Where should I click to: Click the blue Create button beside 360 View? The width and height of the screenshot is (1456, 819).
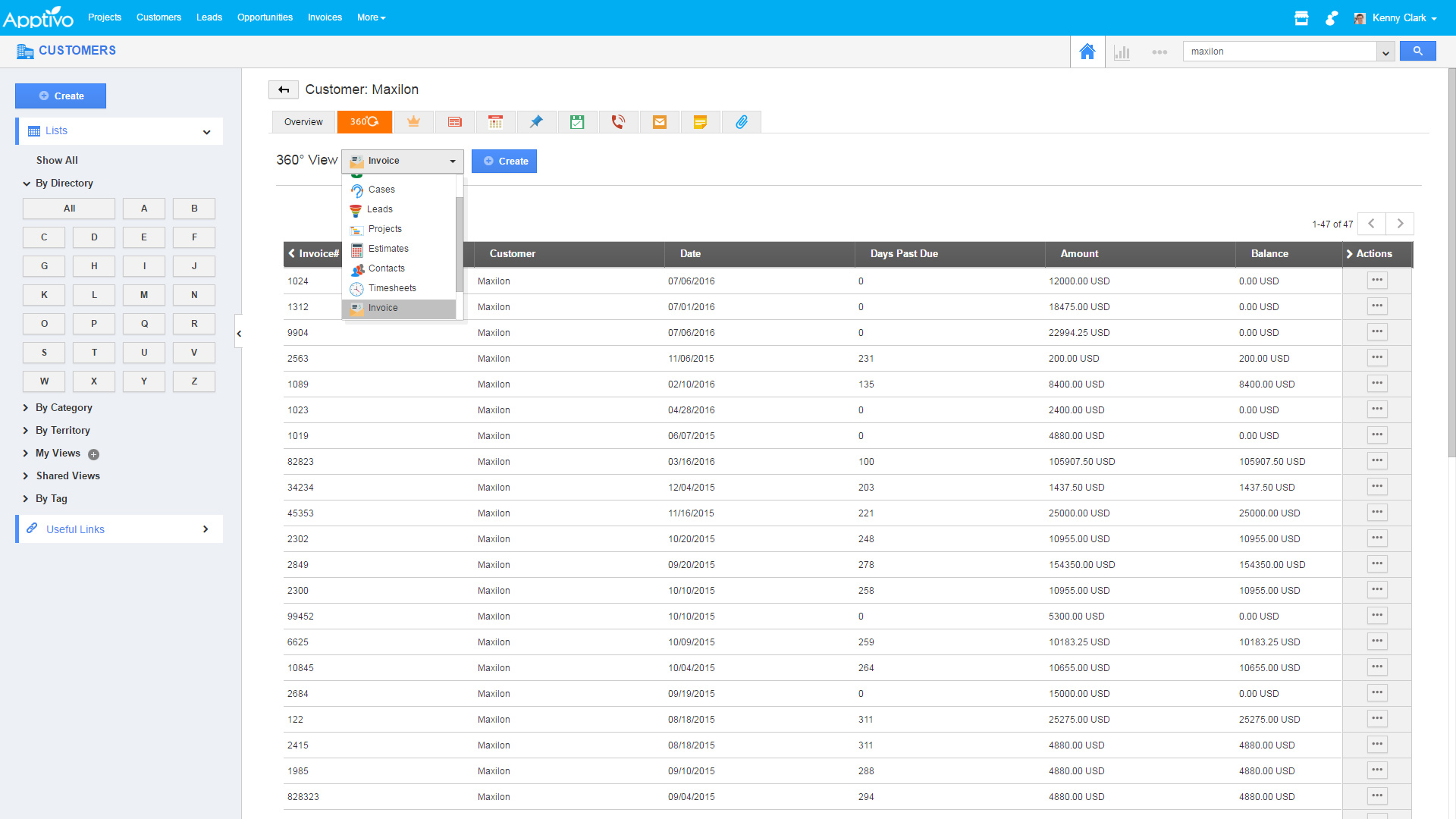point(504,162)
